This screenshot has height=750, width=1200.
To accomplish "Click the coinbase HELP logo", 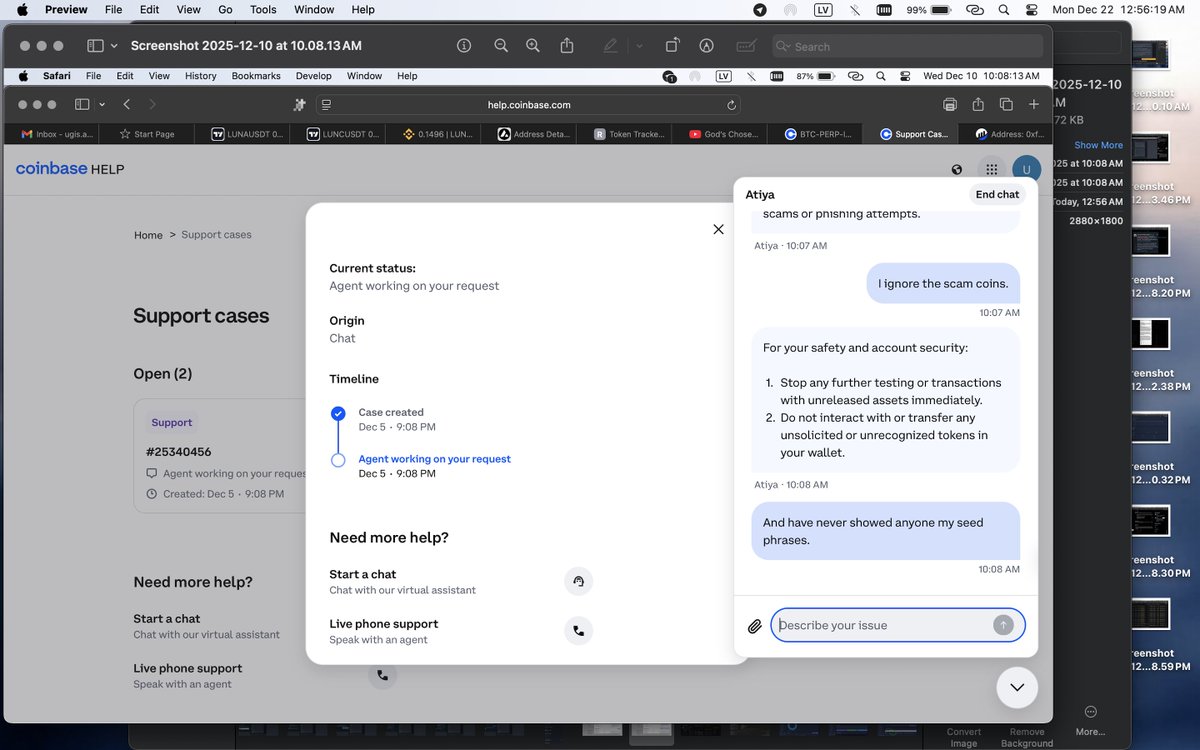I will tap(70, 169).
